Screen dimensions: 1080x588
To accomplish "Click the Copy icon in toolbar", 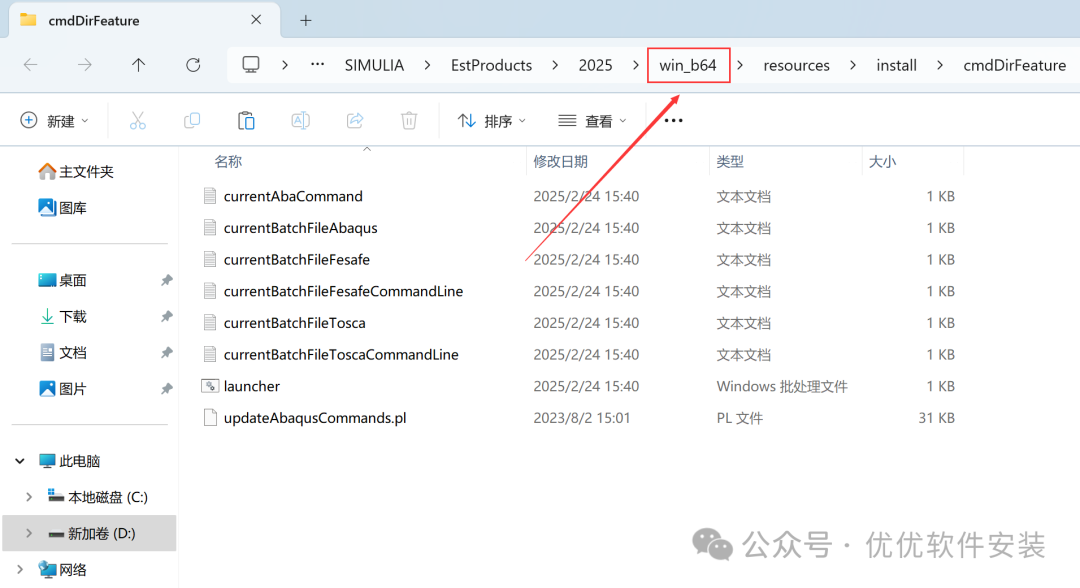I will [x=192, y=121].
